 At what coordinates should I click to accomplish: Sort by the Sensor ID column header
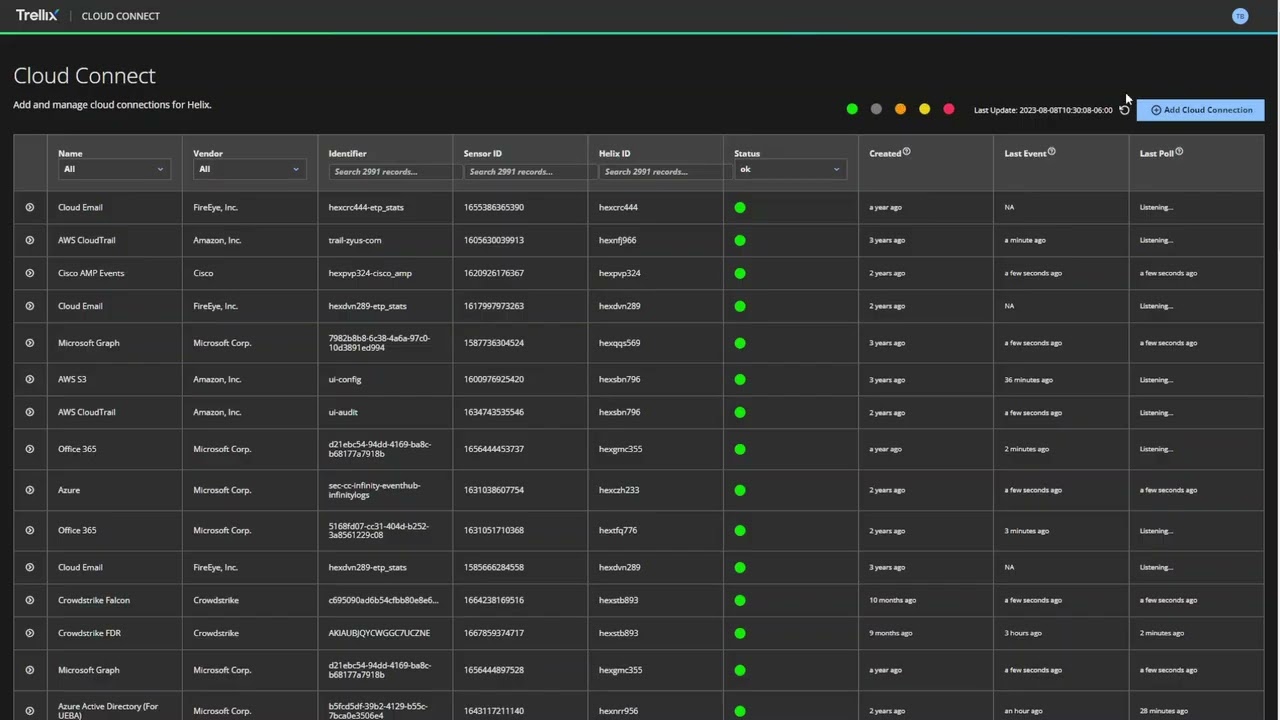coord(483,153)
